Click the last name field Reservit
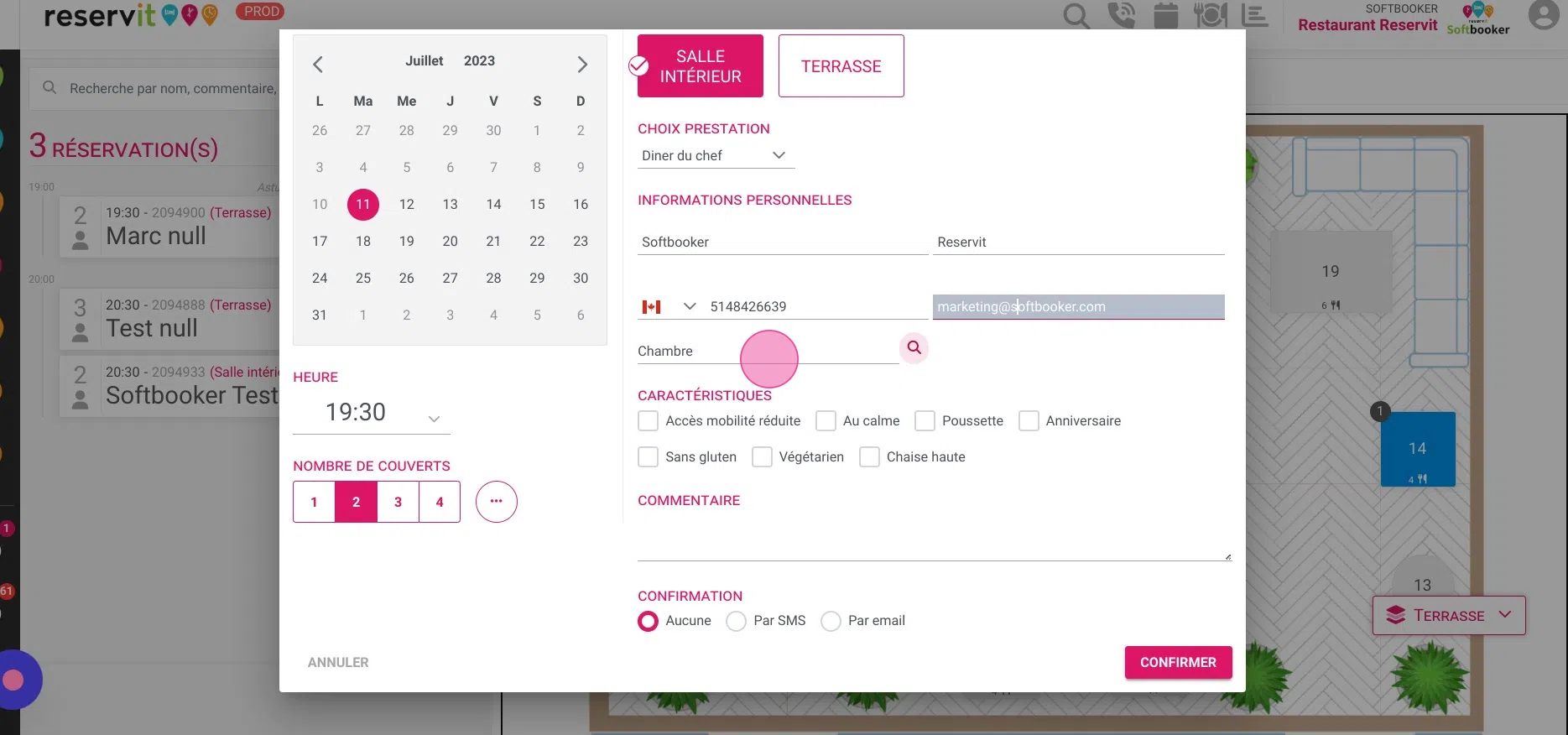 pos(1079,242)
